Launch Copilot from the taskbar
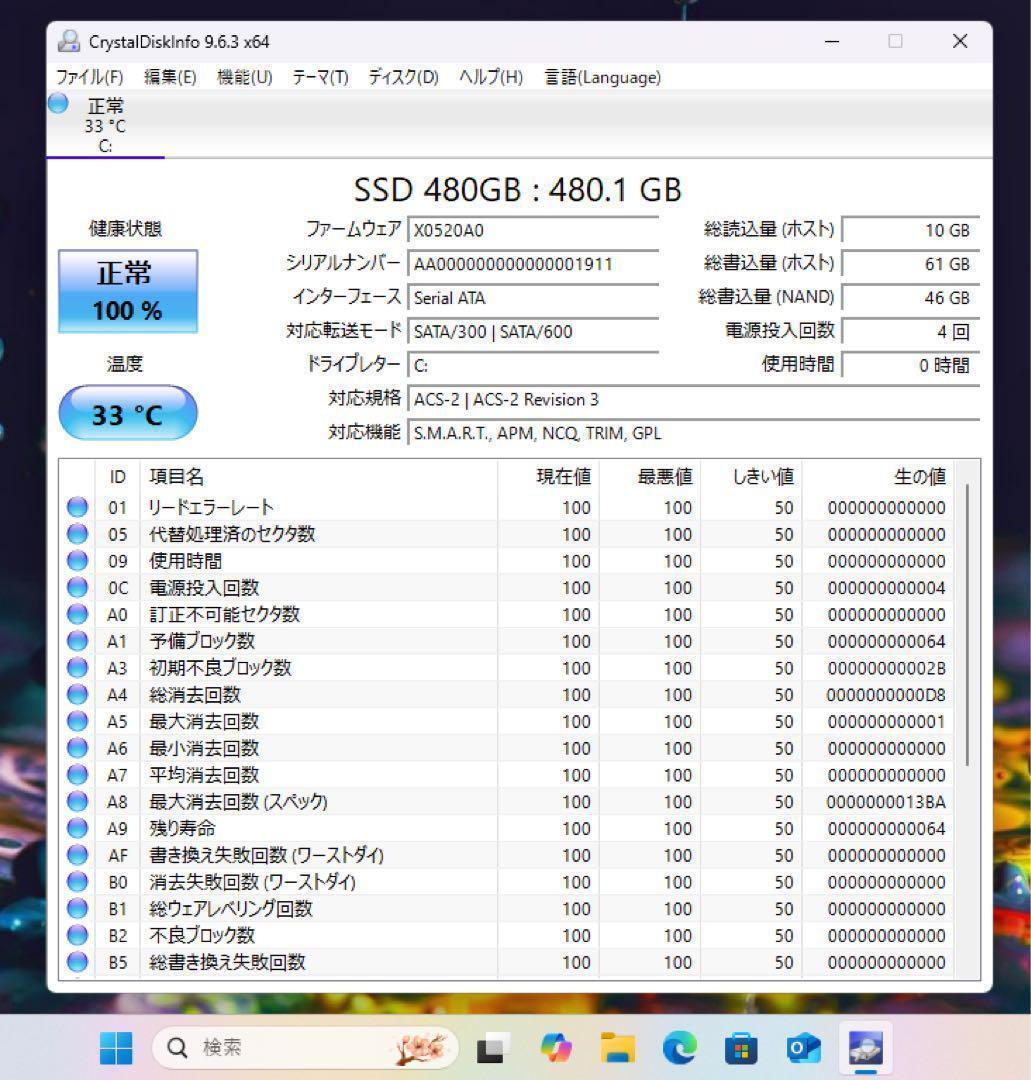The height and width of the screenshot is (1080, 1031). pyautogui.click(x=556, y=1048)
